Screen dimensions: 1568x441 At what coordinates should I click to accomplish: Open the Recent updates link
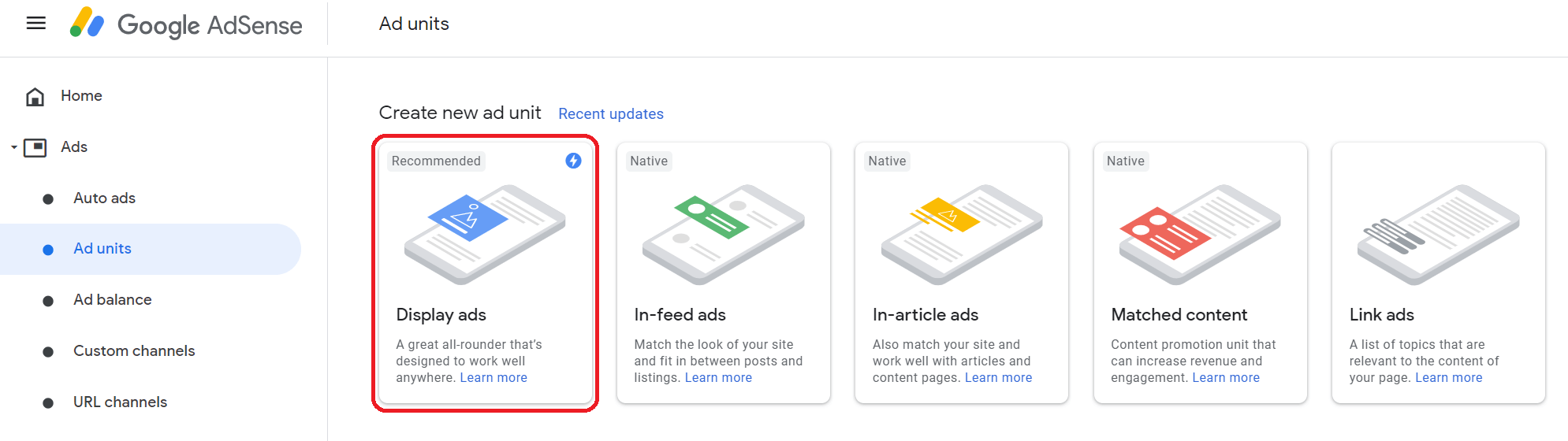click(x=611, y=114)
